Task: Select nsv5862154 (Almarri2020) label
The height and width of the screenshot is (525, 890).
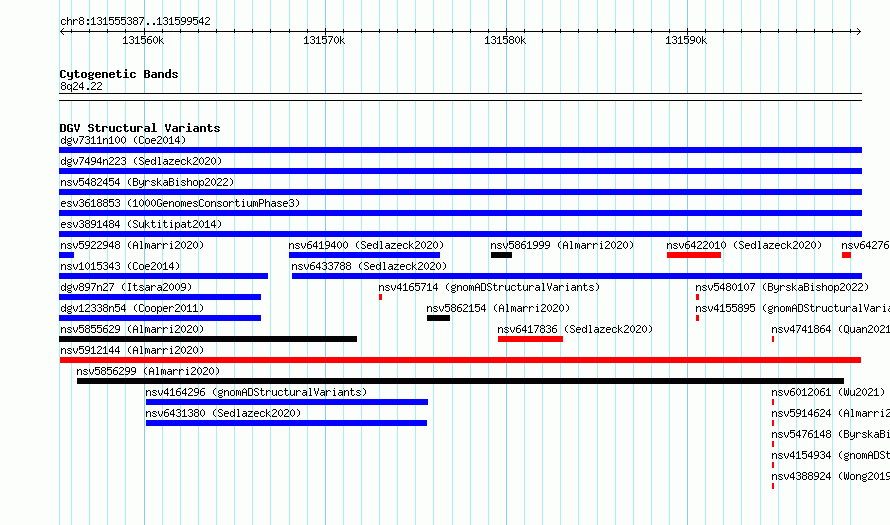Action: click(x=498, y=308)
